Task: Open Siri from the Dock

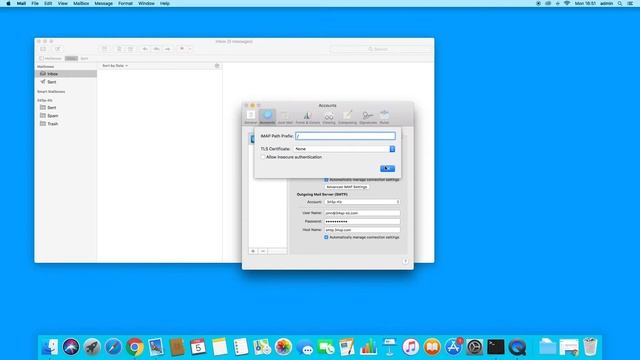Action: tap(71, 347)
